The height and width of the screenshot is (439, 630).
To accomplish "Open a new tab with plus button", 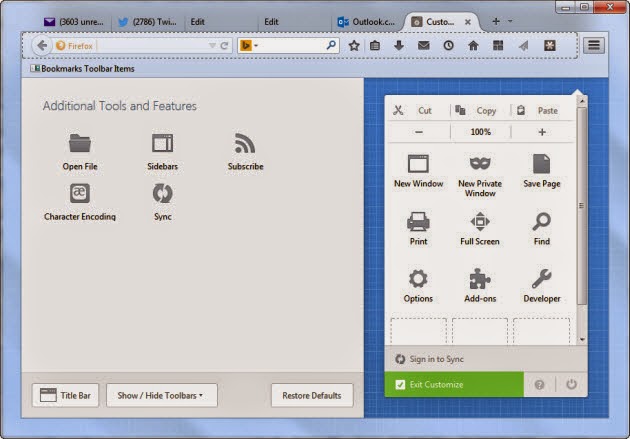I will click(496, 21).
